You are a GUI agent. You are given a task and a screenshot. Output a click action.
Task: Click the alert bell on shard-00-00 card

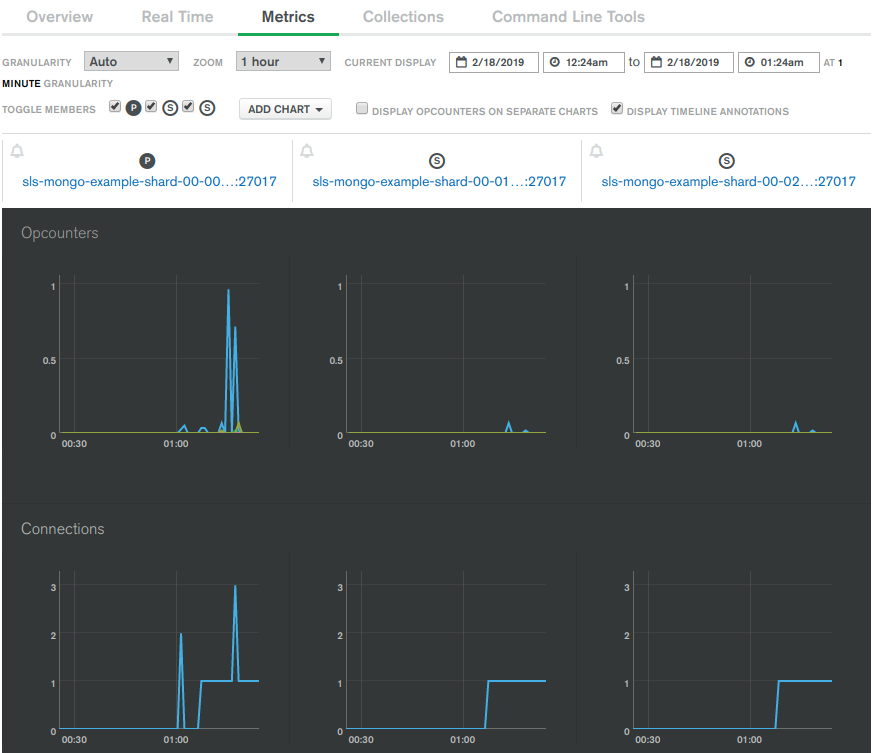[x=16, y=151]
